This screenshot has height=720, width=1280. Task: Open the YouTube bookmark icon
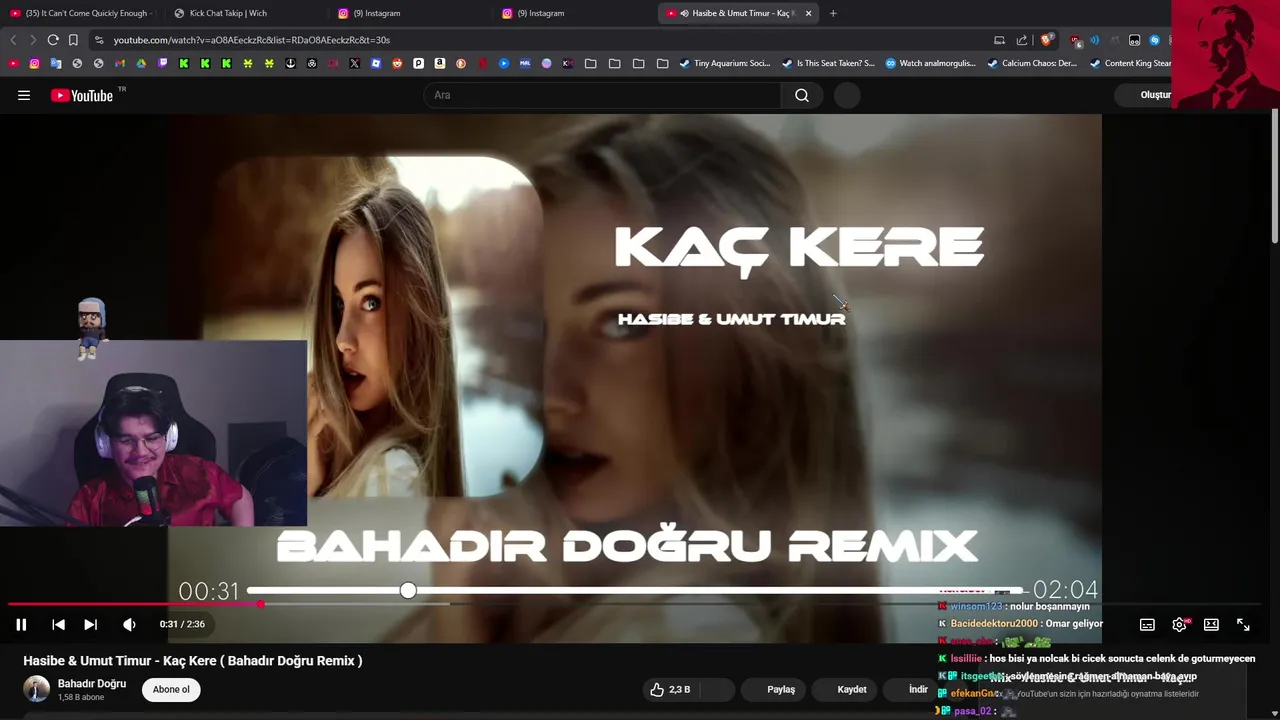[x=13, y=63]
